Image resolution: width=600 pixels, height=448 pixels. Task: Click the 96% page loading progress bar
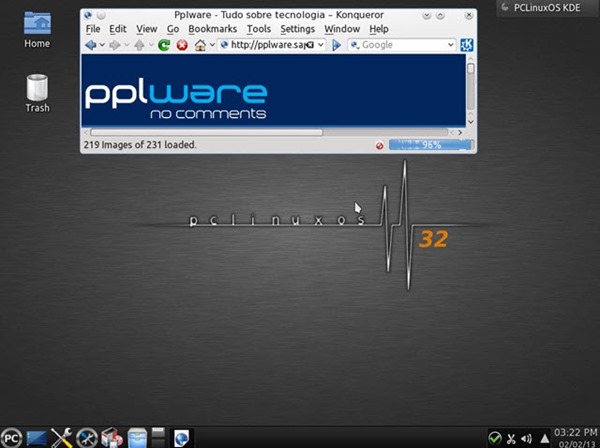tap(431, 145)
